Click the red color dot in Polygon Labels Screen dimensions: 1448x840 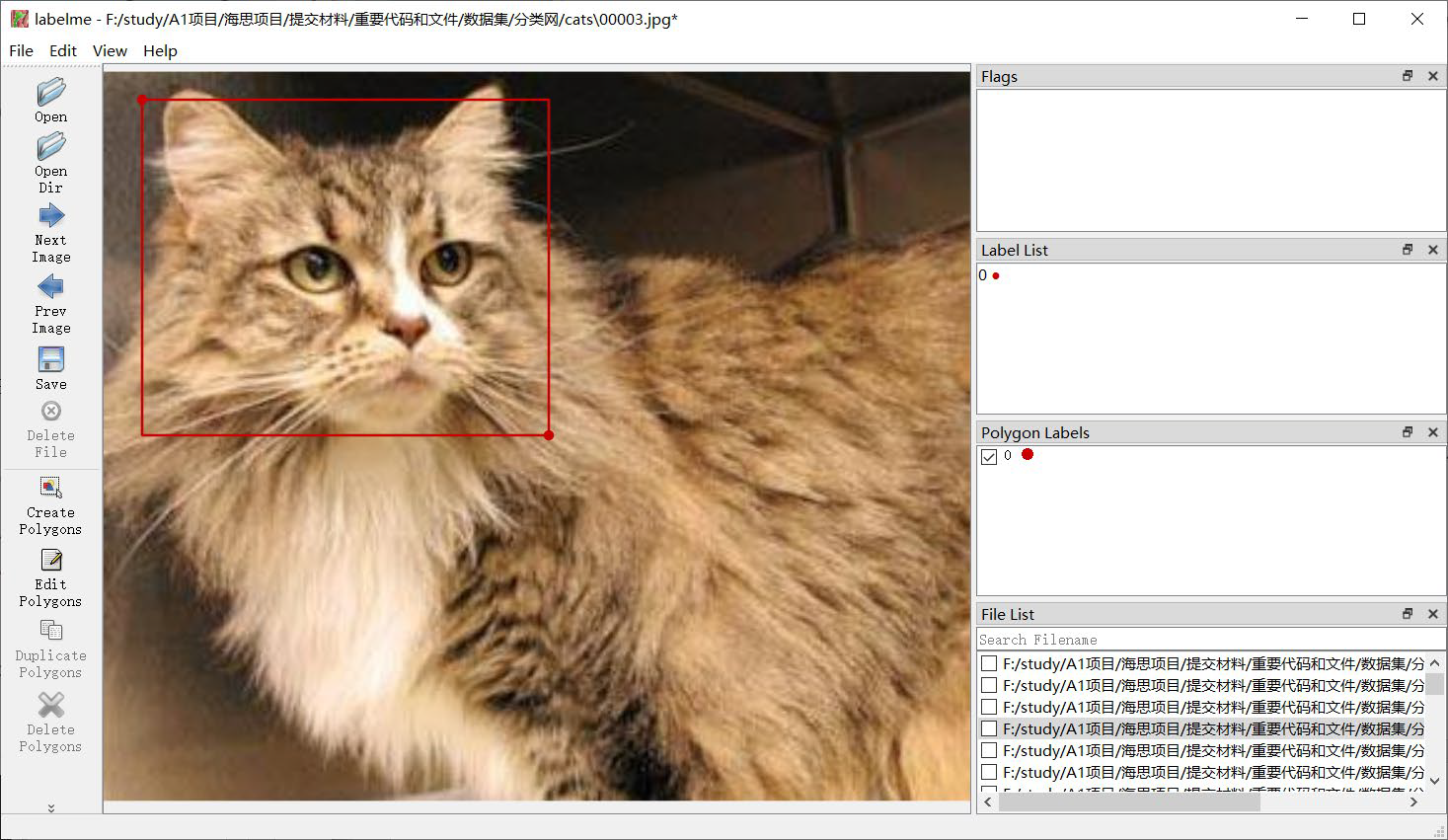pos(1028,454)
